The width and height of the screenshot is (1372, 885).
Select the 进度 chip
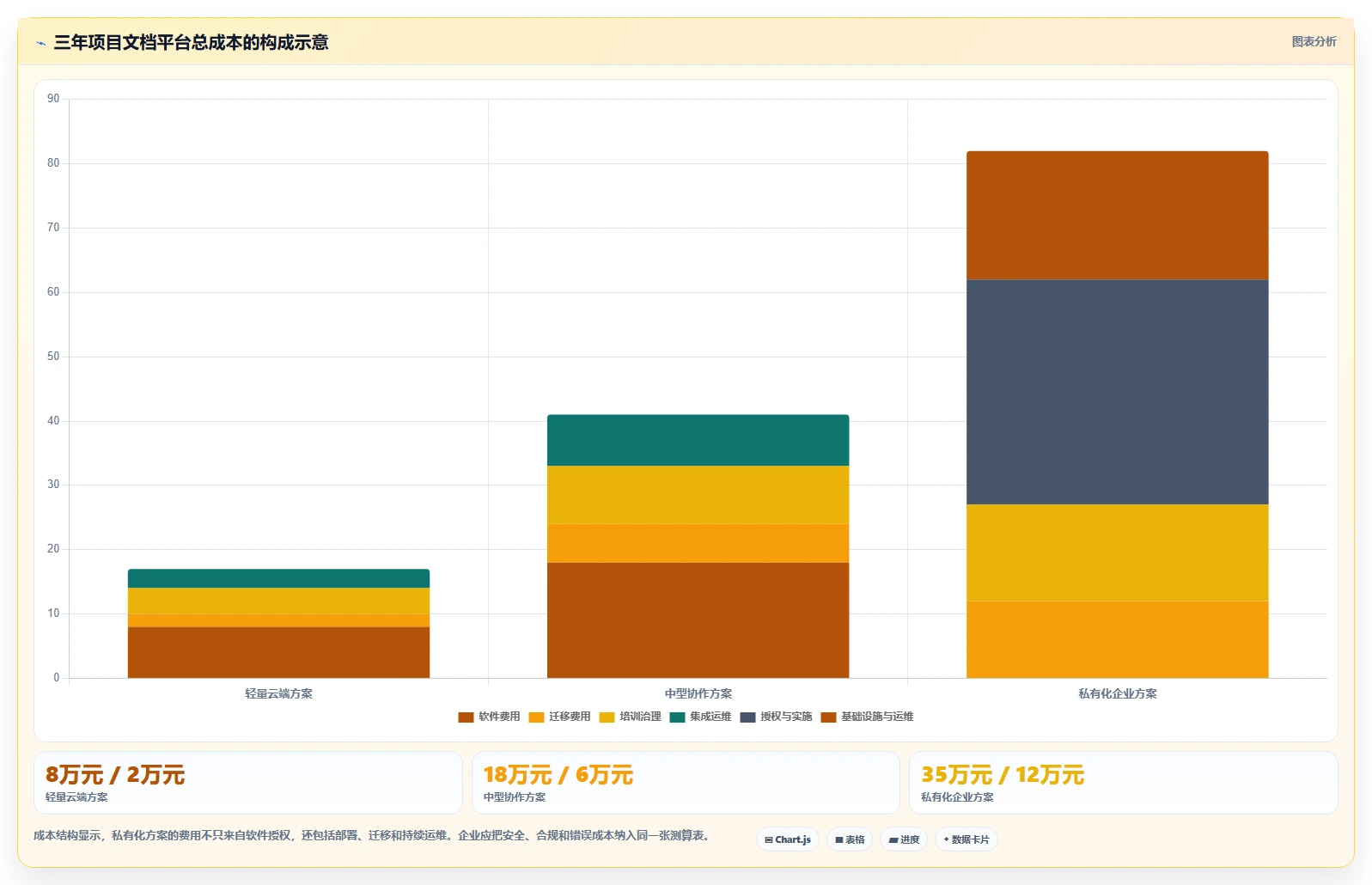pyautogui.click(x=904, y=839)
